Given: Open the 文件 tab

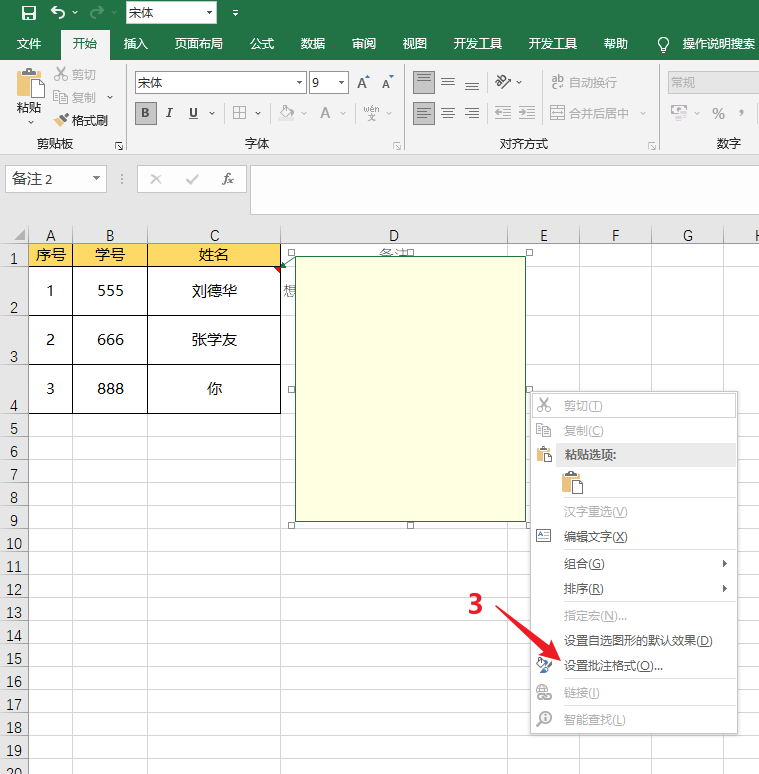Looking at the screenshot, I should [29, 44].
